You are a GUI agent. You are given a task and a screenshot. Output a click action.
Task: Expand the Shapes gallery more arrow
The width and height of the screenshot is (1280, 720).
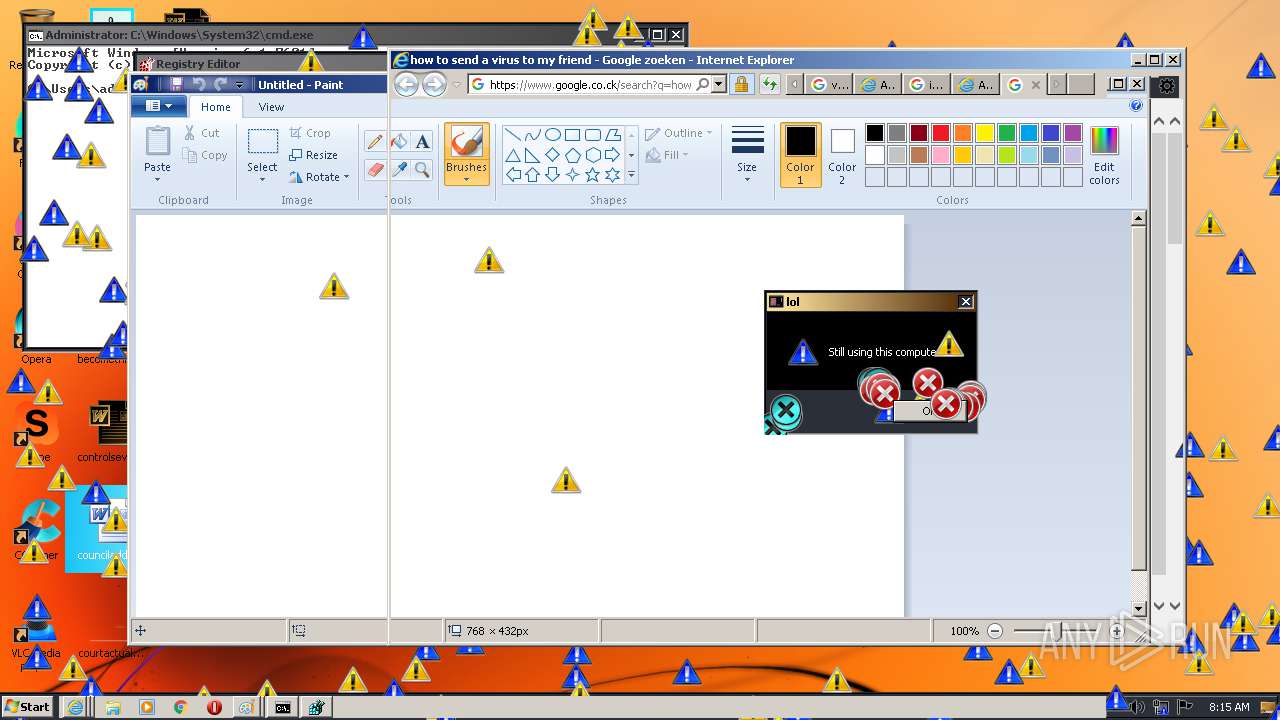(631, 176)
